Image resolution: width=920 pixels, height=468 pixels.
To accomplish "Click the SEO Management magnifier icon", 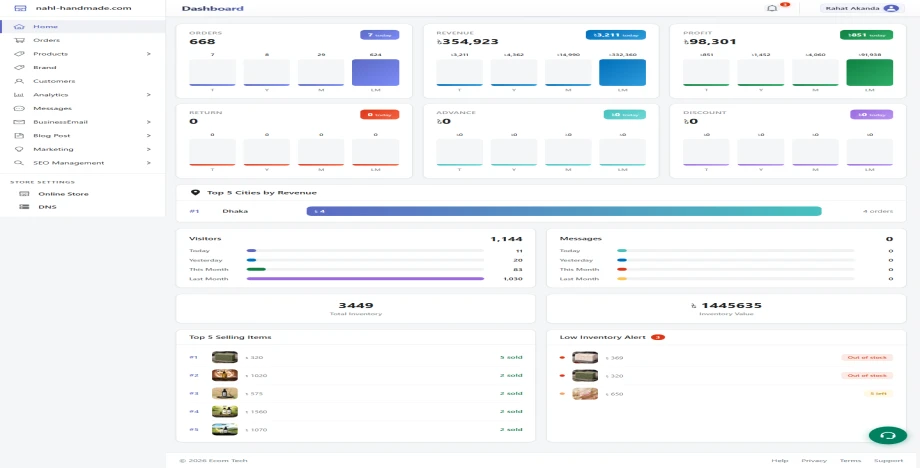I will click(19, 163).
